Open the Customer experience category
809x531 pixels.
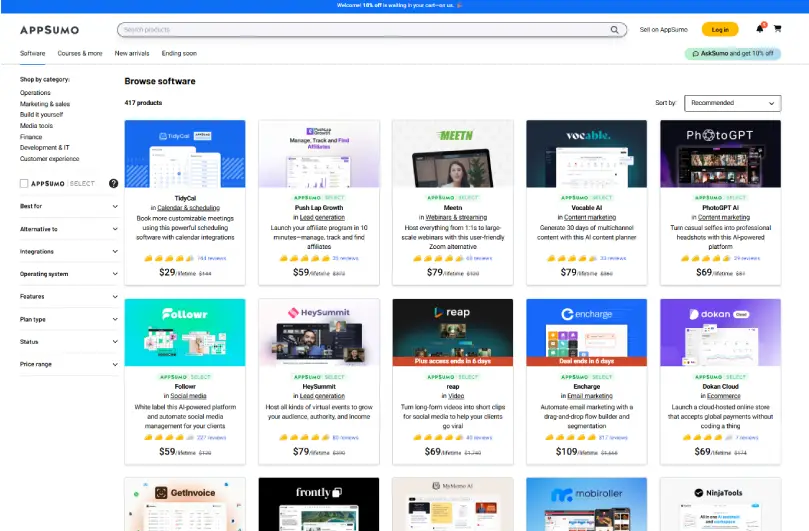tap(50, 159)
